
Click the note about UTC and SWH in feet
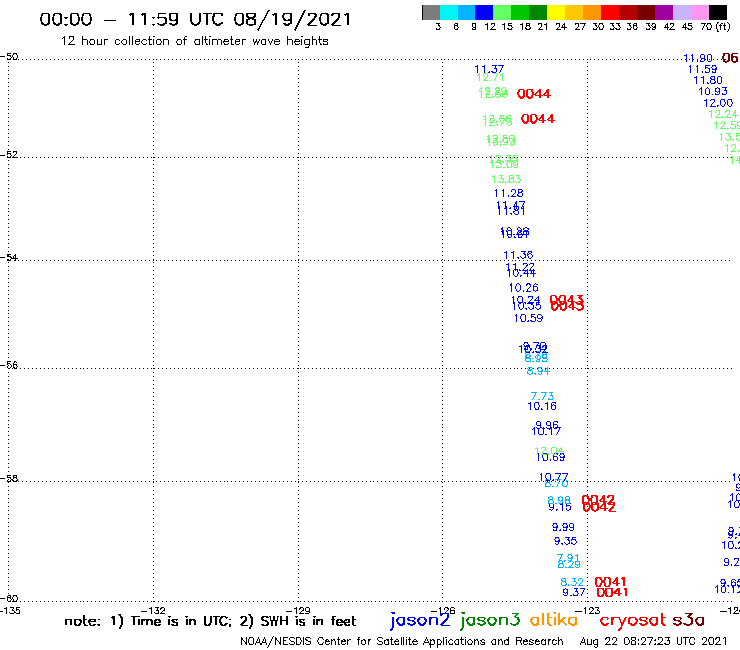pos(210,621)
